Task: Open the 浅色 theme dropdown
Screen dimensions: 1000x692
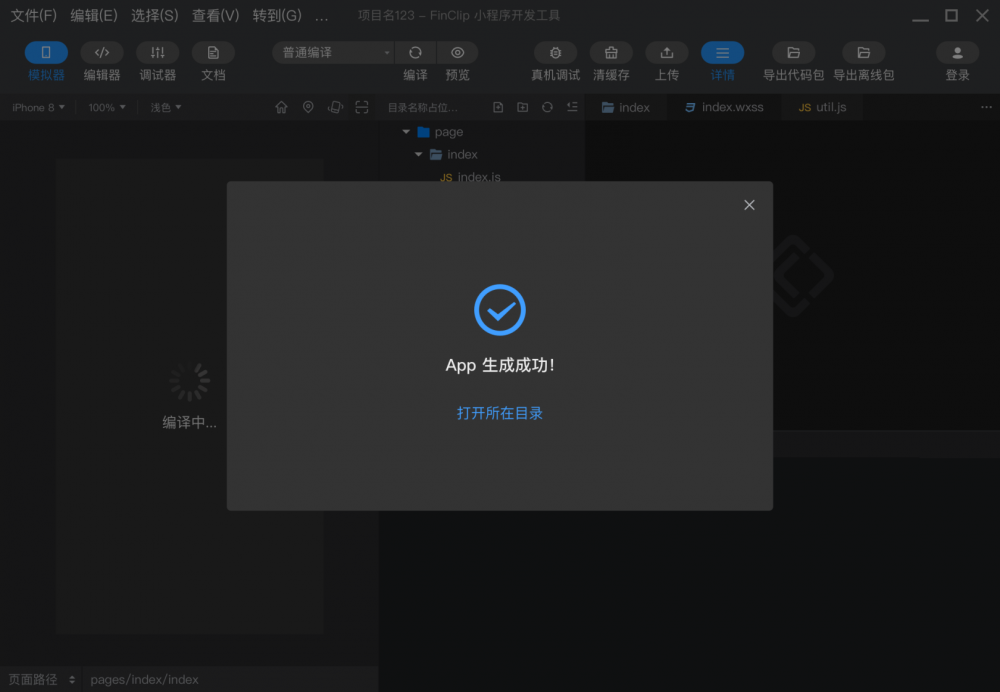Action: click(166, 107)
